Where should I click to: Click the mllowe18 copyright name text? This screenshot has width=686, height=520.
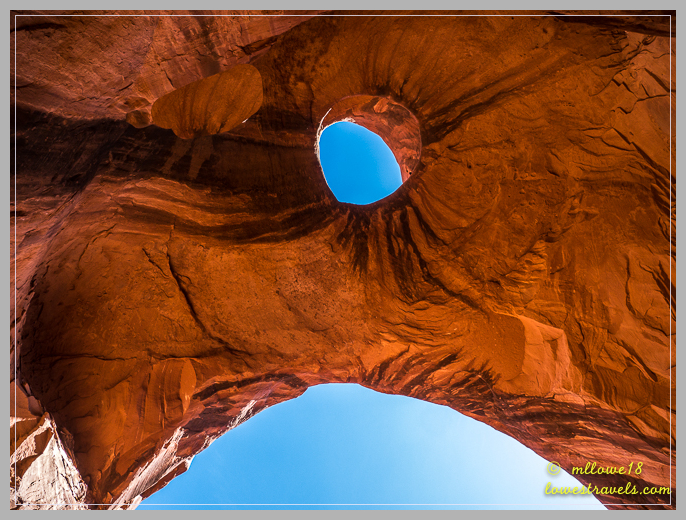click(607, 468)
